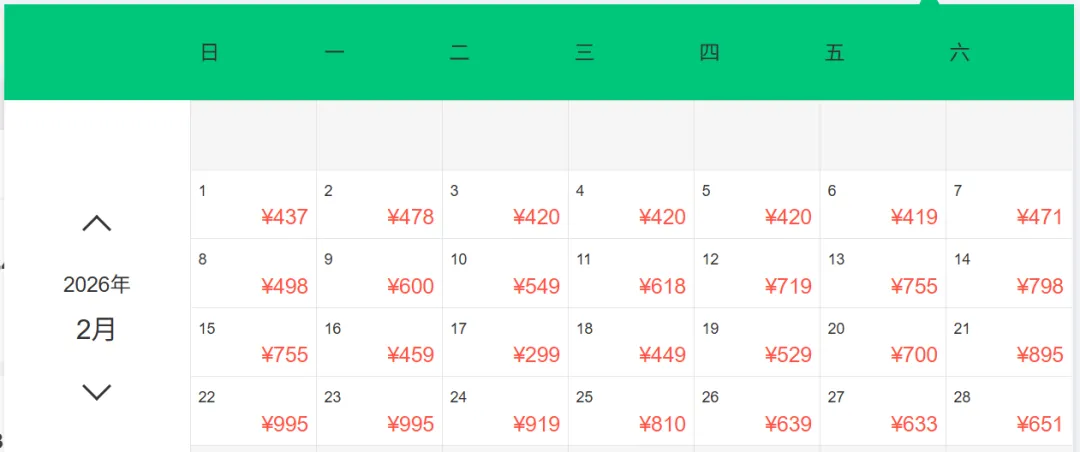The height and width of the screenshot is (452, 1080).
Task: Select February 25 at ¥810
Action: pos(631,412)
